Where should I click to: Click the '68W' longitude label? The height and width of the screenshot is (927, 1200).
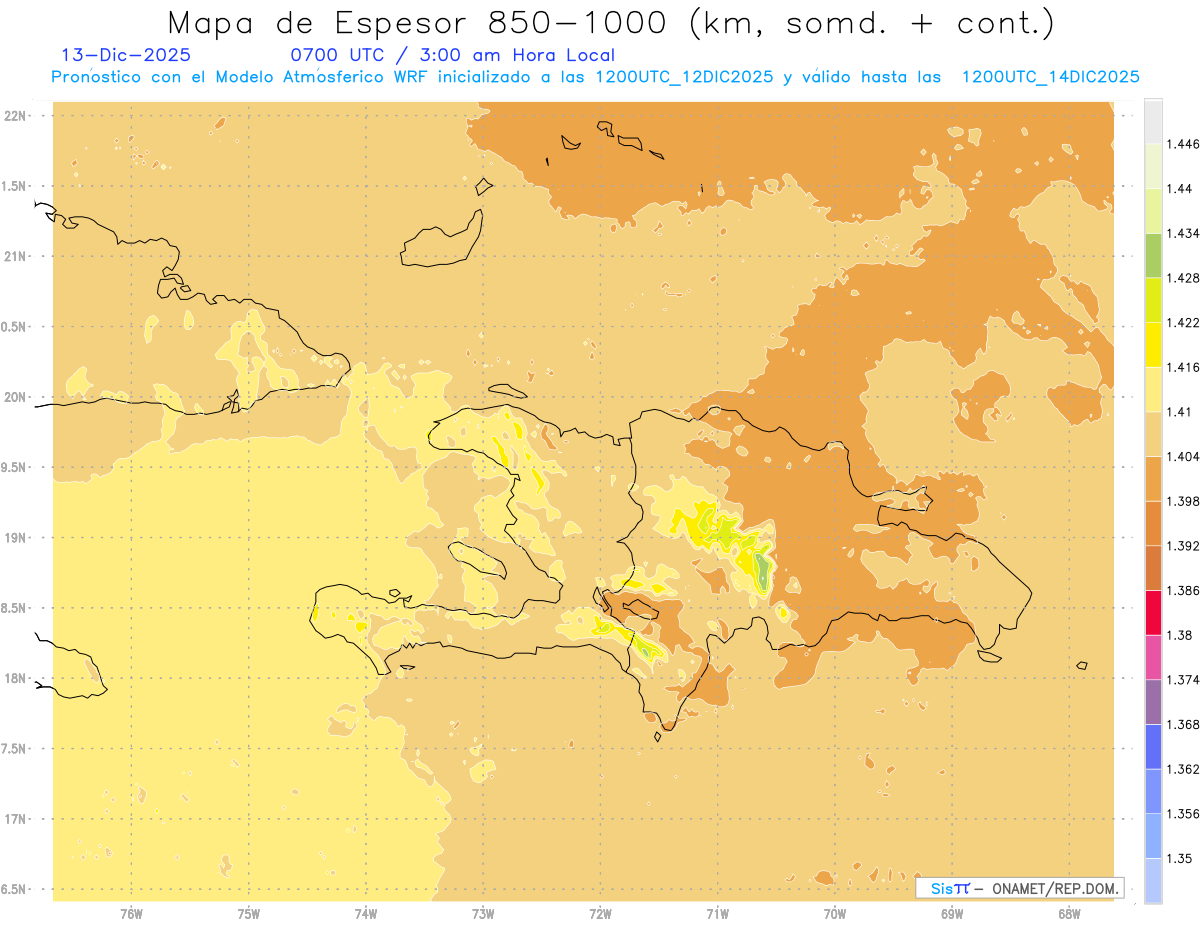[x=1069, y=913]
